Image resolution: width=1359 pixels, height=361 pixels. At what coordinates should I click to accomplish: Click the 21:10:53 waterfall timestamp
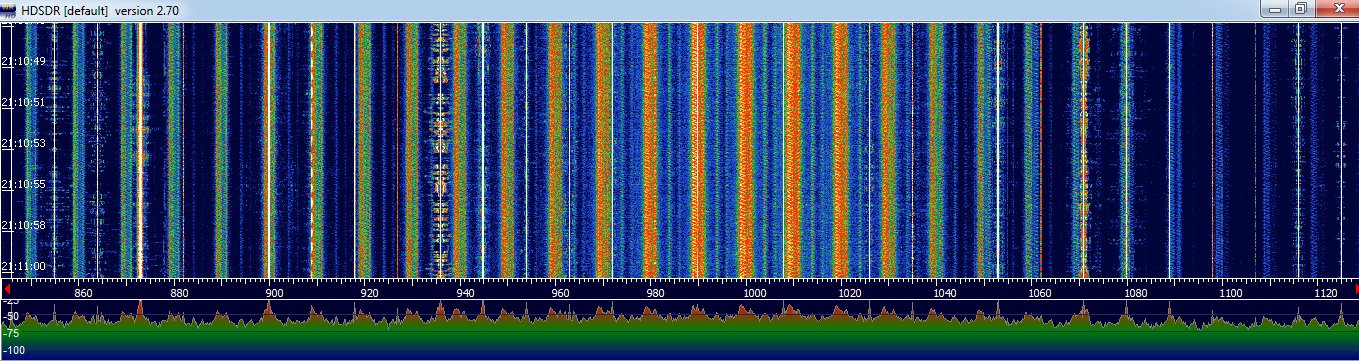click(25, 143)
